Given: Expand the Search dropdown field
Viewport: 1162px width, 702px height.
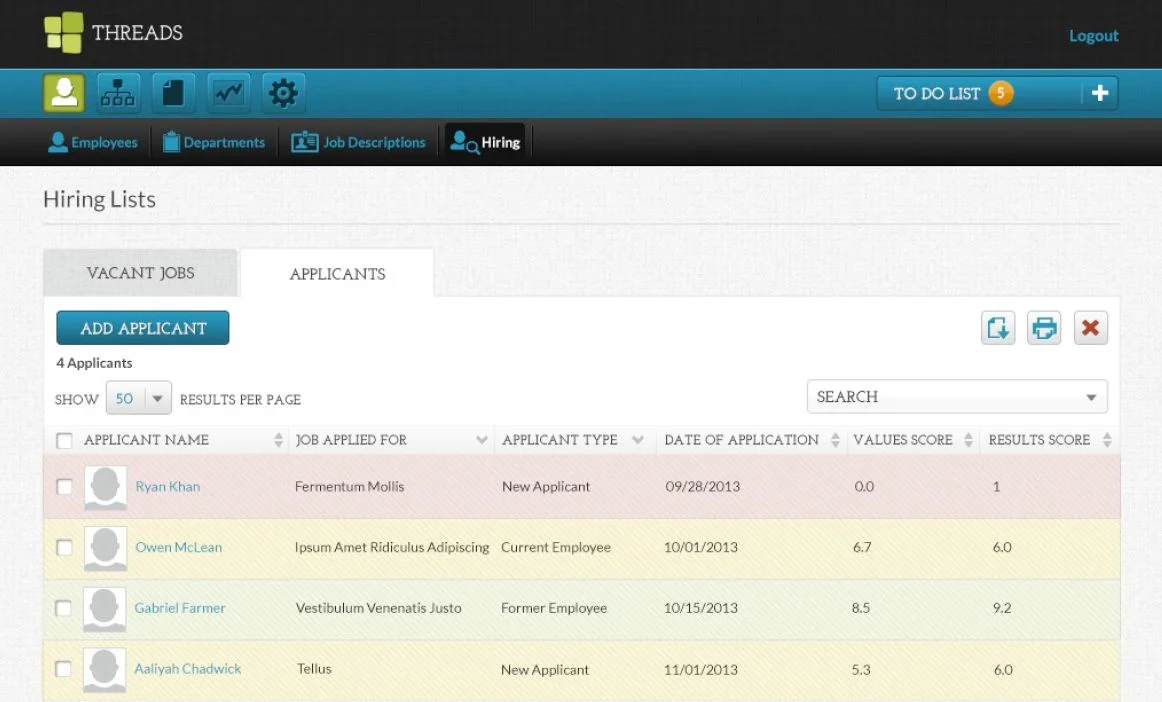Looking at the screenshot, I should pos(957,397).
